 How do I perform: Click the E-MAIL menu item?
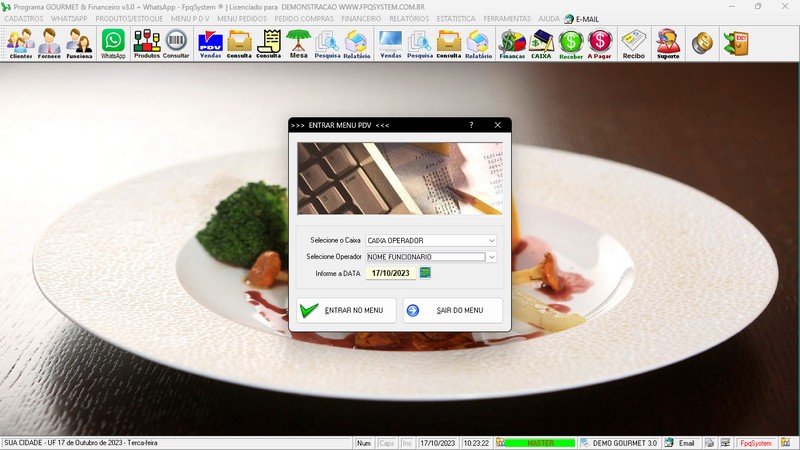coord(582,19)
